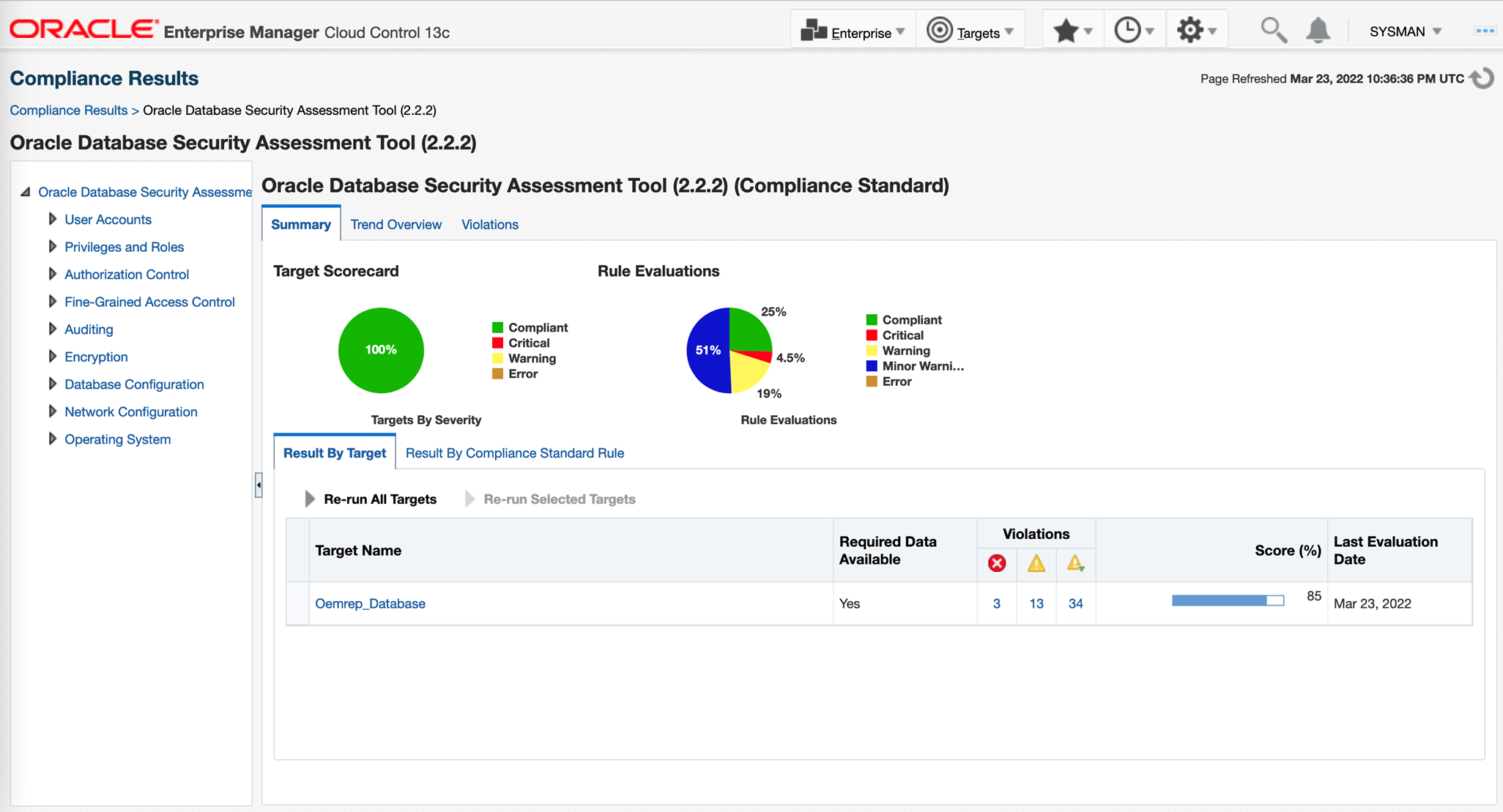Select Operating System in the tree

pyautogui.click(x=117, y=439)
